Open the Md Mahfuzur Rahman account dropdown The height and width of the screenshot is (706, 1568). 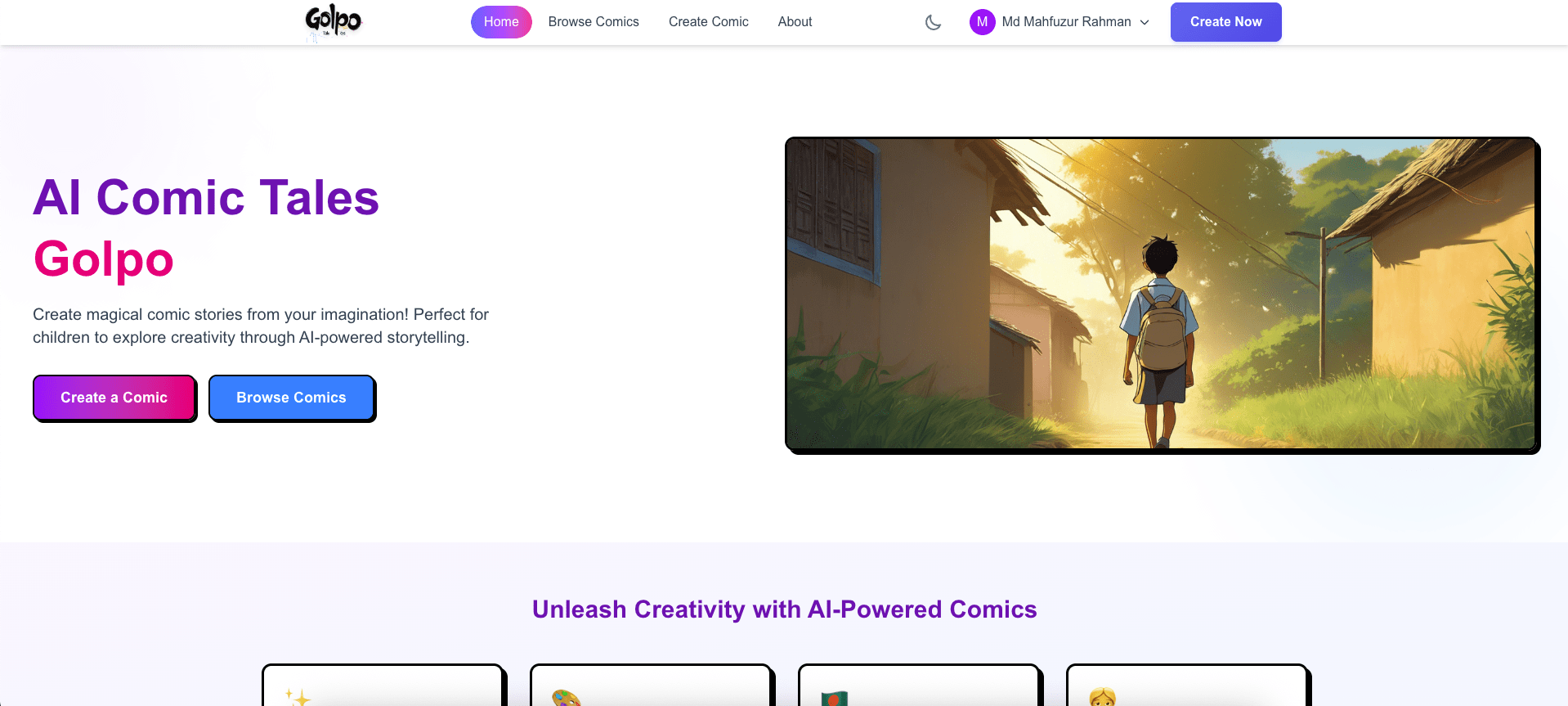coord(1060,22)
